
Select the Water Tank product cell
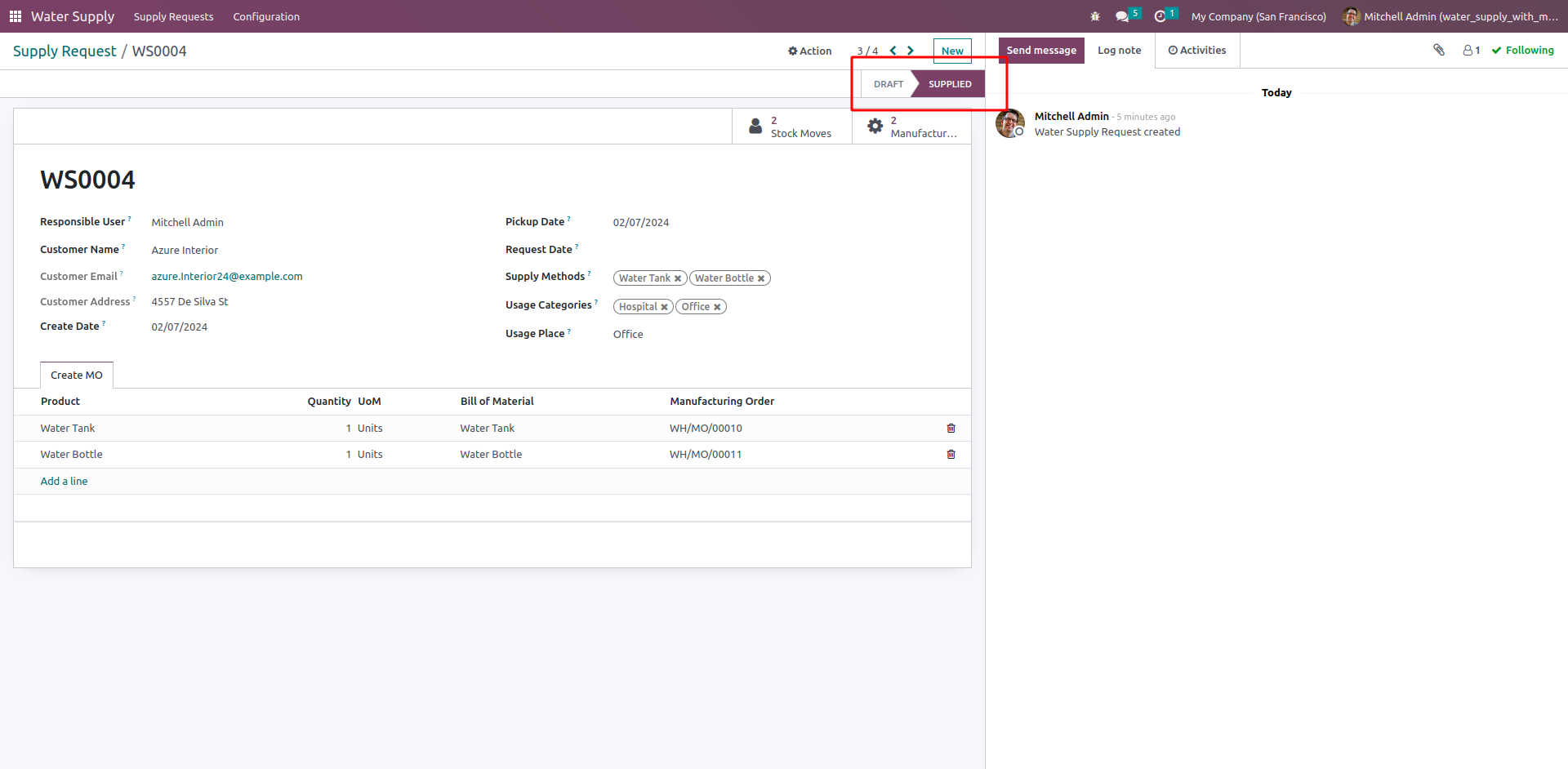[68, 428]
